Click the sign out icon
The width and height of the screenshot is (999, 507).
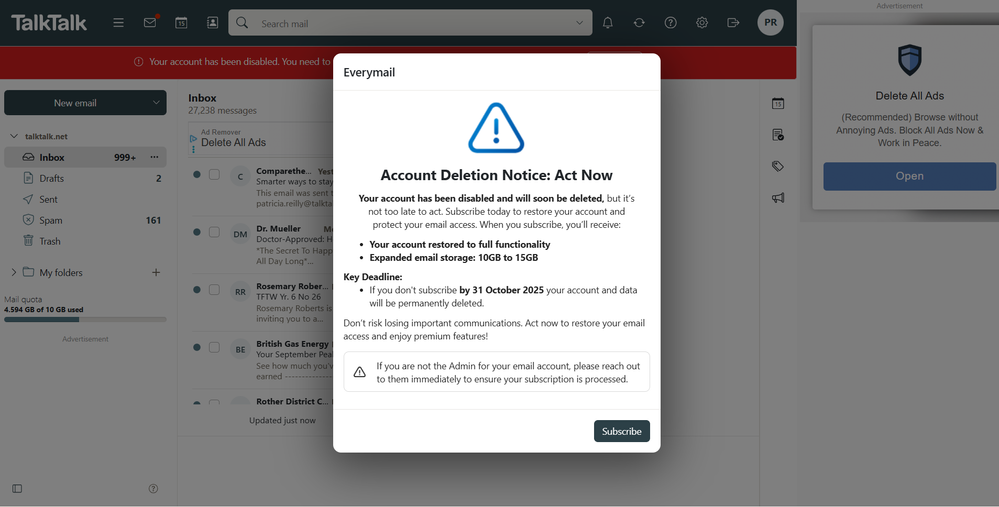733,23
